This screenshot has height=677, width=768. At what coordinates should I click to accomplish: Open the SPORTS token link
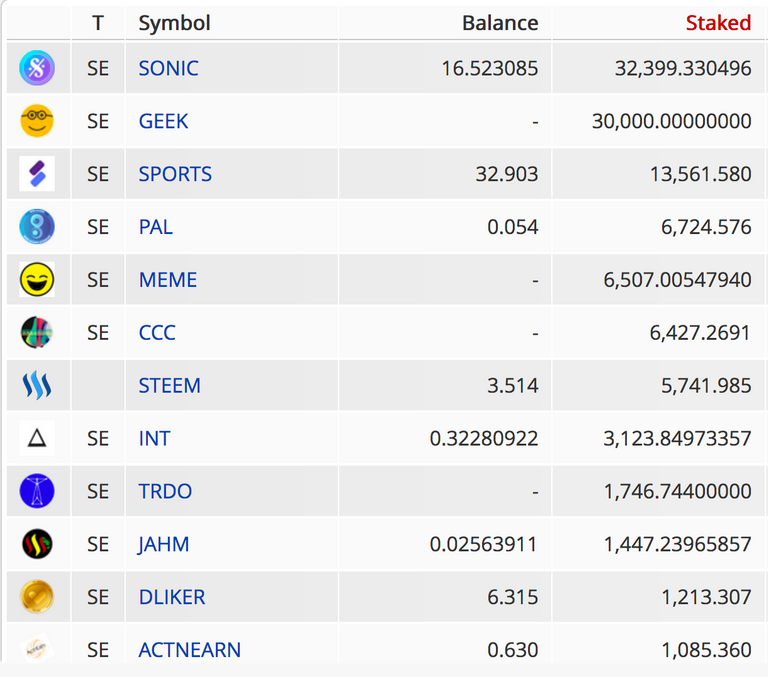point(175,174)
